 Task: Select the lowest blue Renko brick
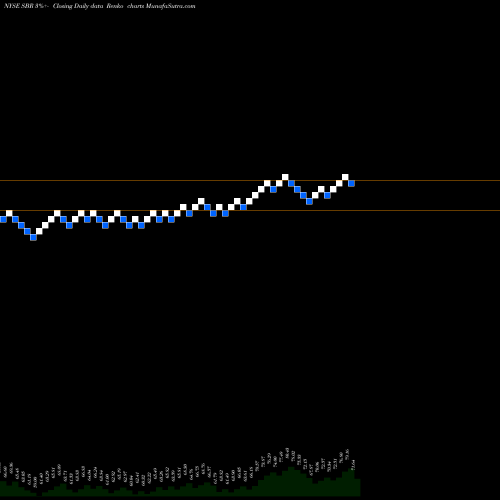pos(33,237)
